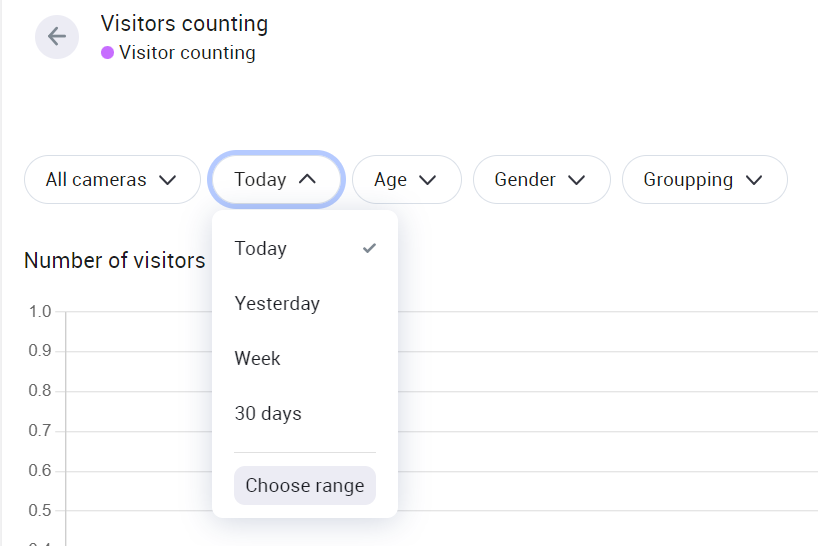818x546 pixels.
Task: Choose the Week option in the list
Action: pyautogui.click(x=258, y=358)
